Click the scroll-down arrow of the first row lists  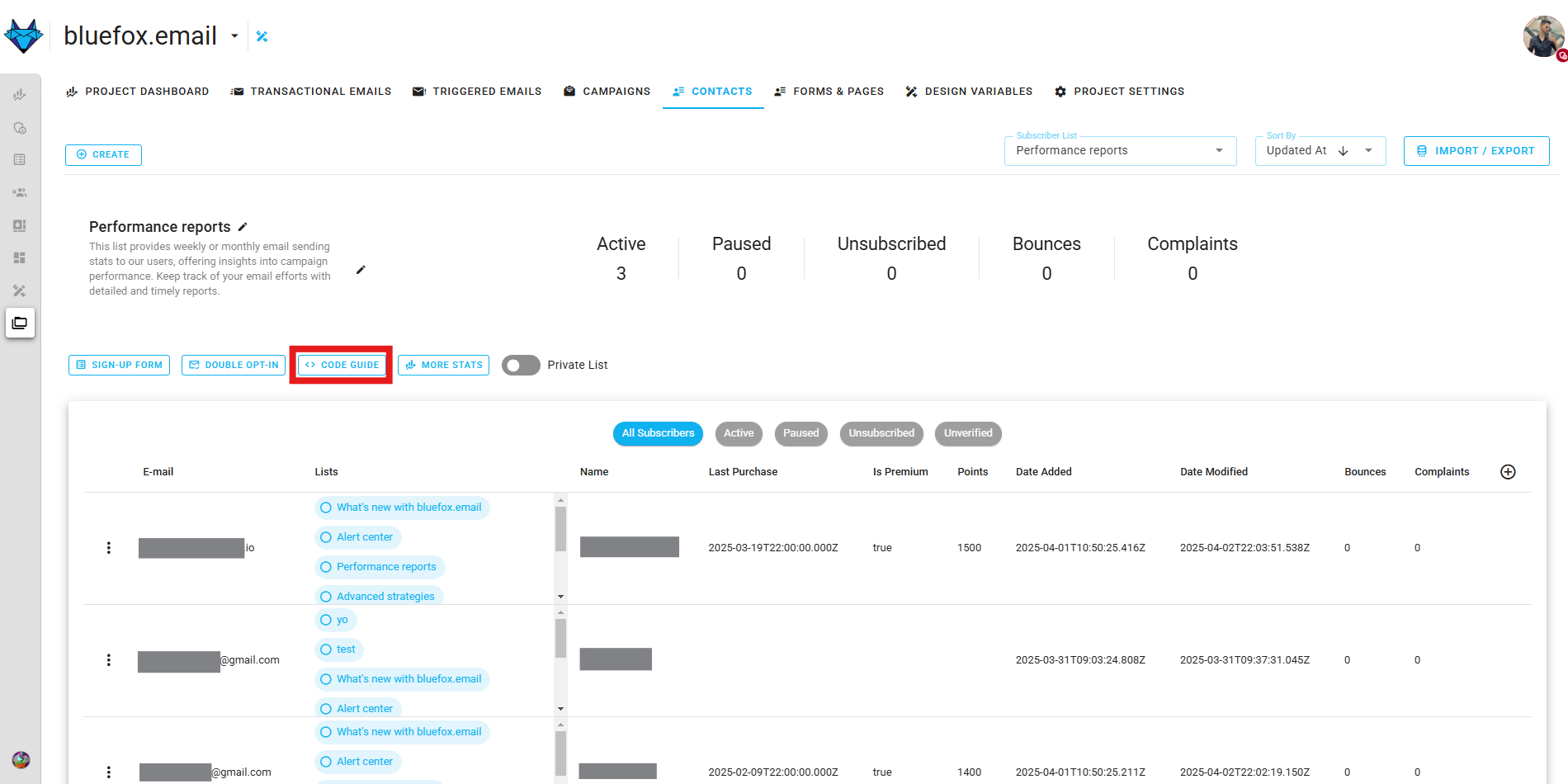click(560, 597)
